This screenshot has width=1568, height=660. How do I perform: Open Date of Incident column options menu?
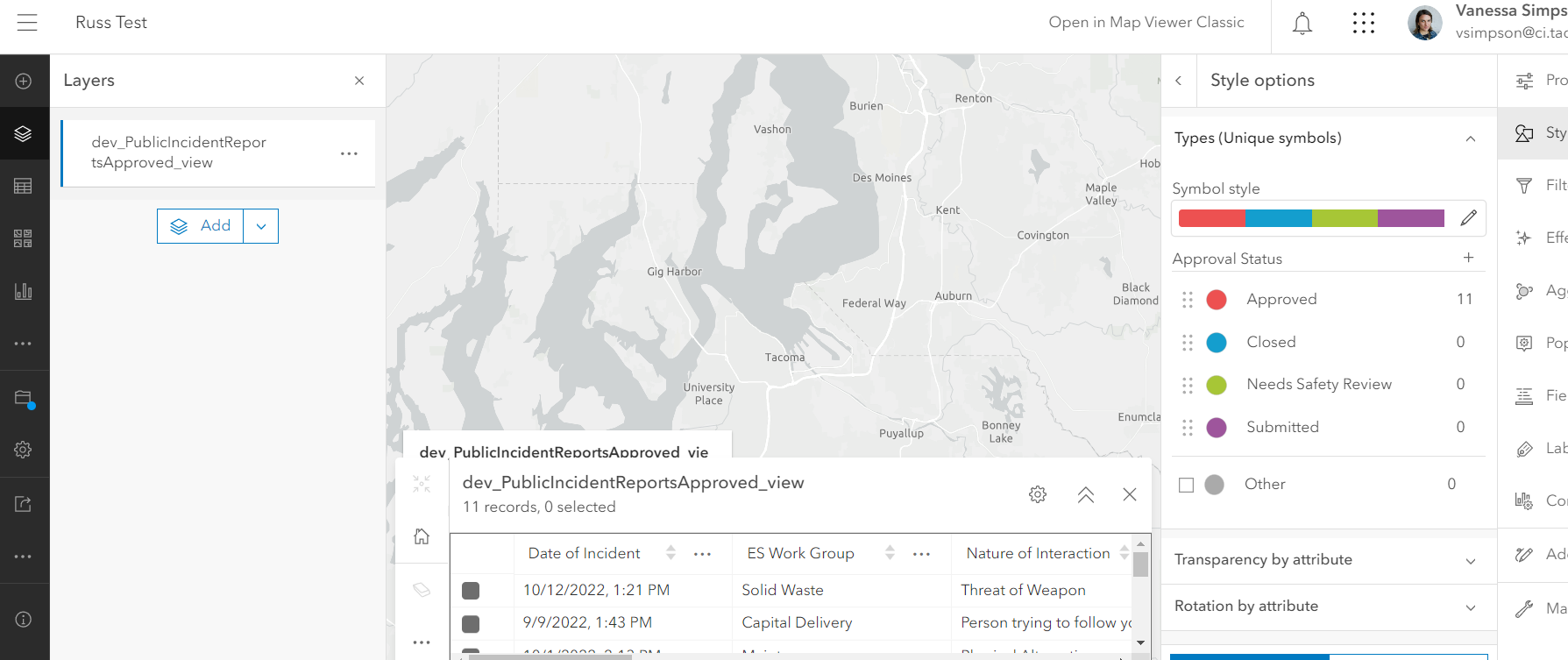point(703,554)
